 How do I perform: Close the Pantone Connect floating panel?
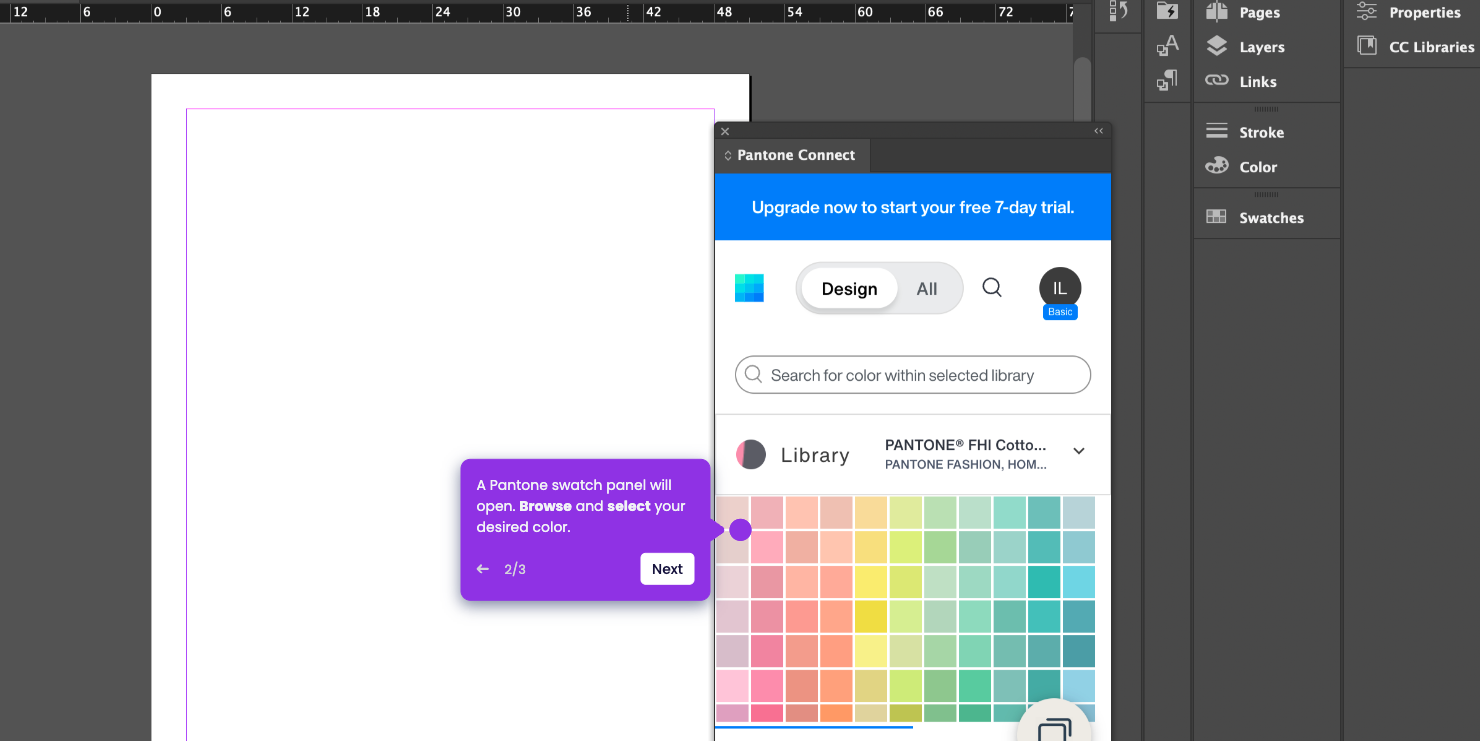coord(725,131)
